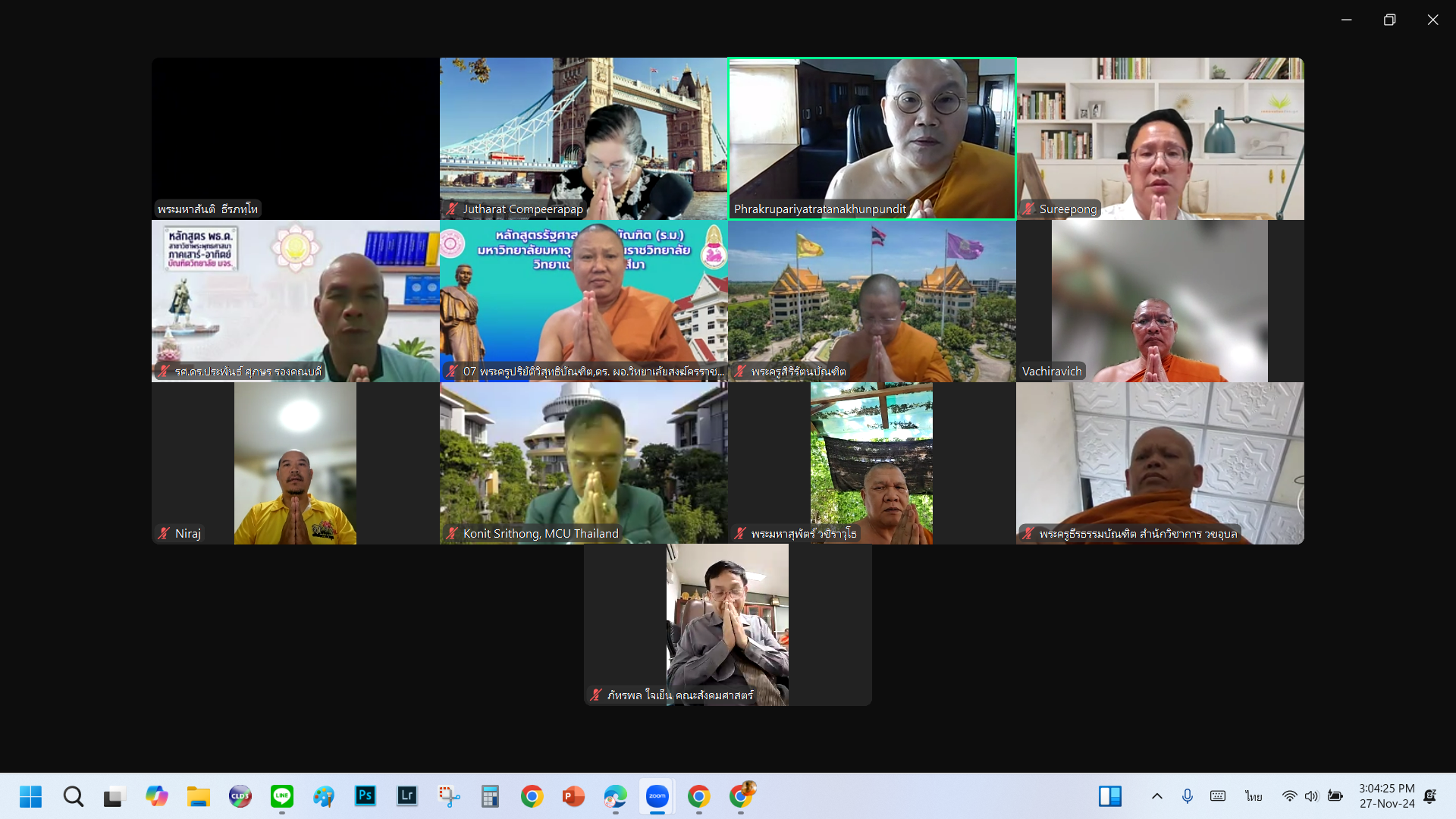Launch Photoshop from the taskbar
This screenshot has width=1456, height=819.
pyautogui.click(x=366, y=796)
